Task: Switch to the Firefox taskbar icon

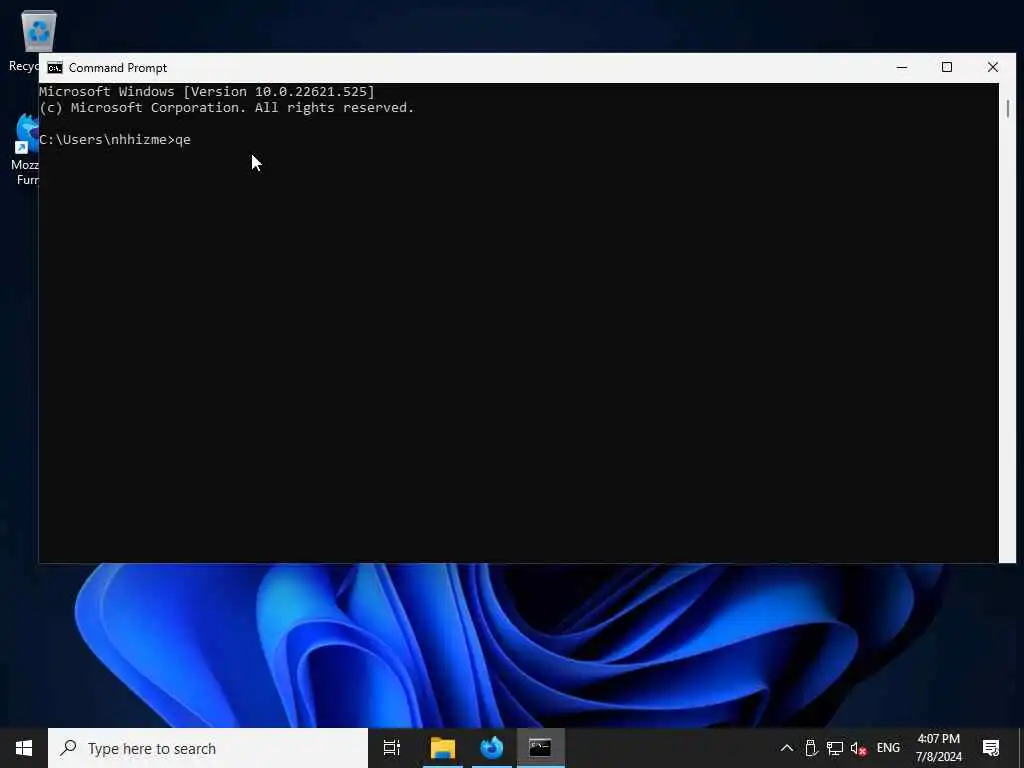Action: pyautogui.click(x=492, y=748)
